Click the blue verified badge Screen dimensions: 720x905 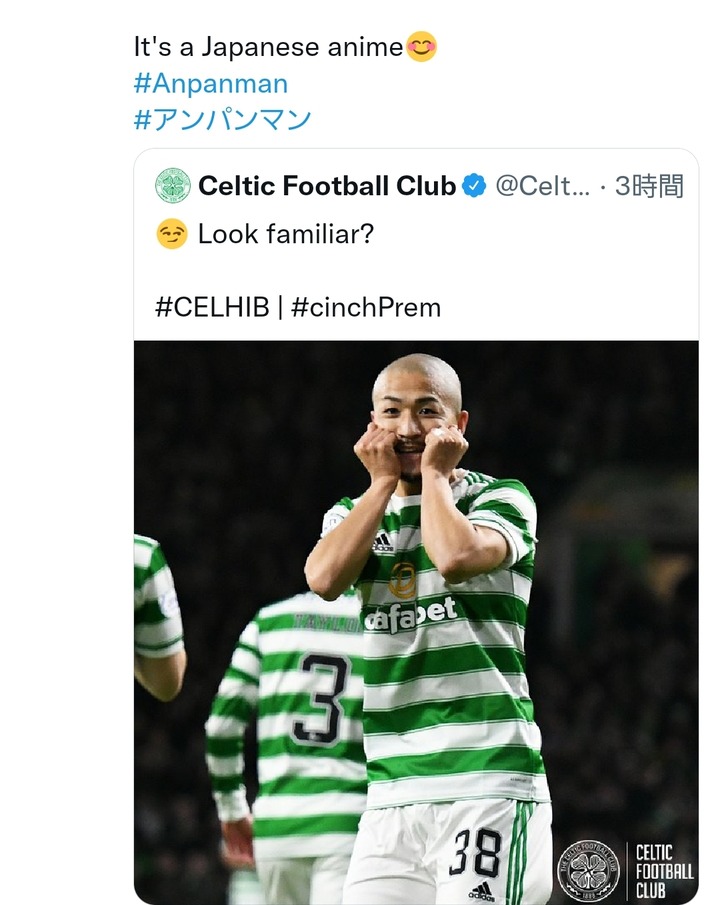[x=473, y=185]
